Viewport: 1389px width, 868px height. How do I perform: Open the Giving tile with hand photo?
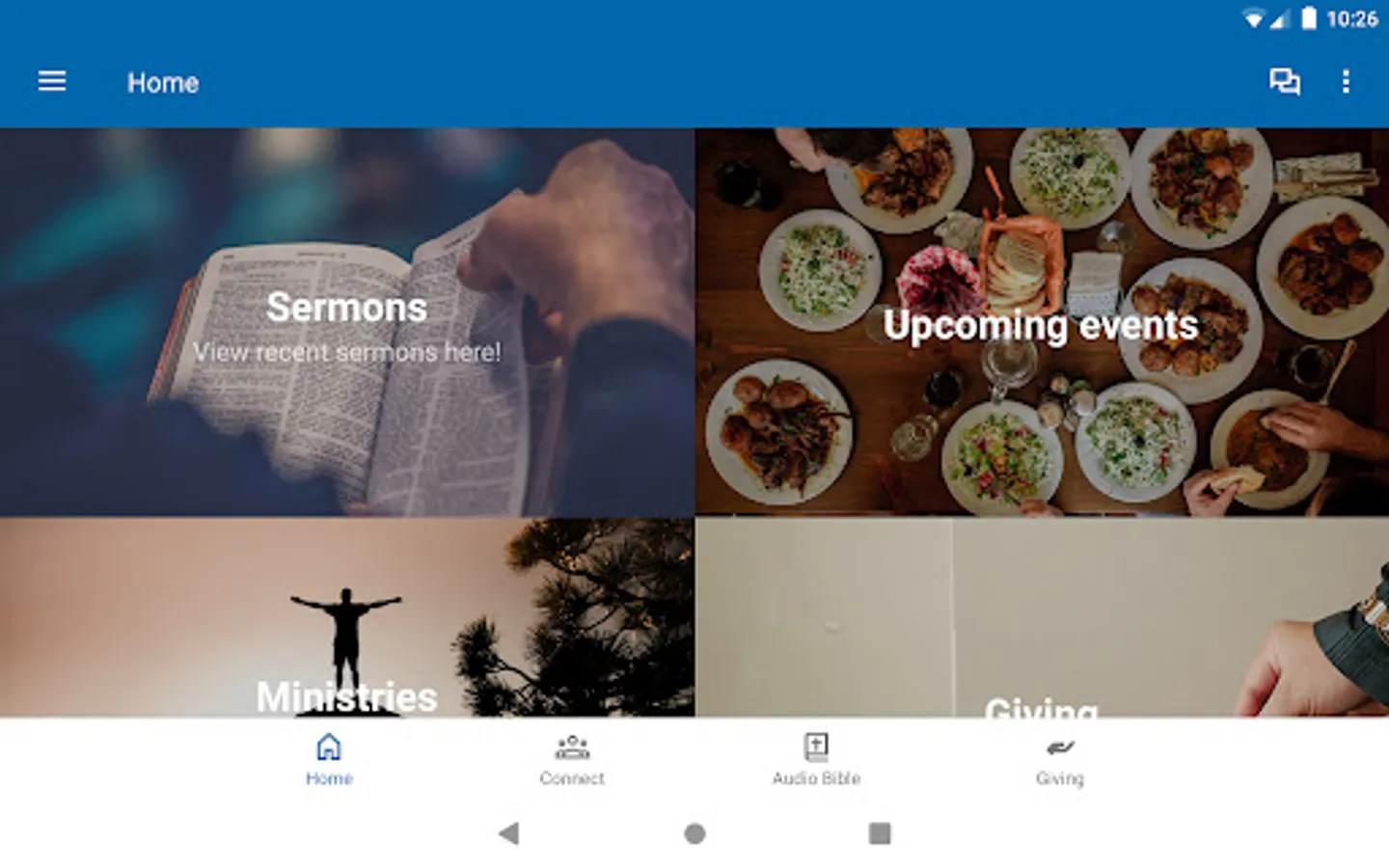[x=1042, y=617]
